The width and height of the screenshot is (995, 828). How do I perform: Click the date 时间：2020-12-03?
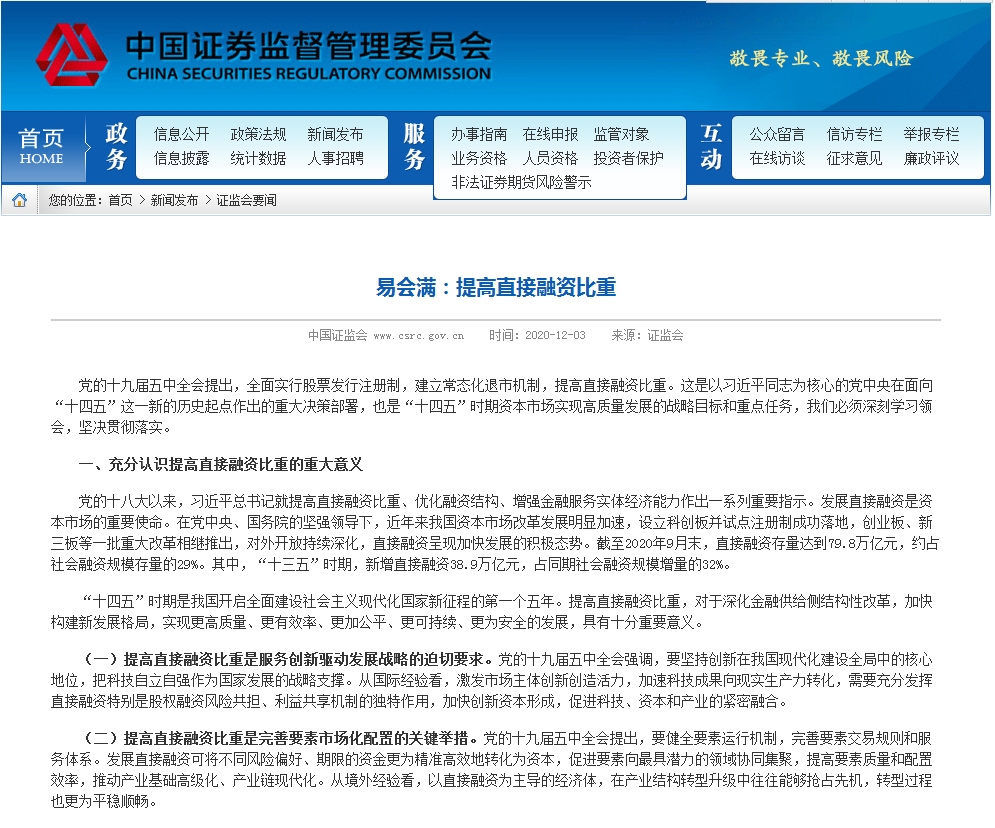coord(537,335)
